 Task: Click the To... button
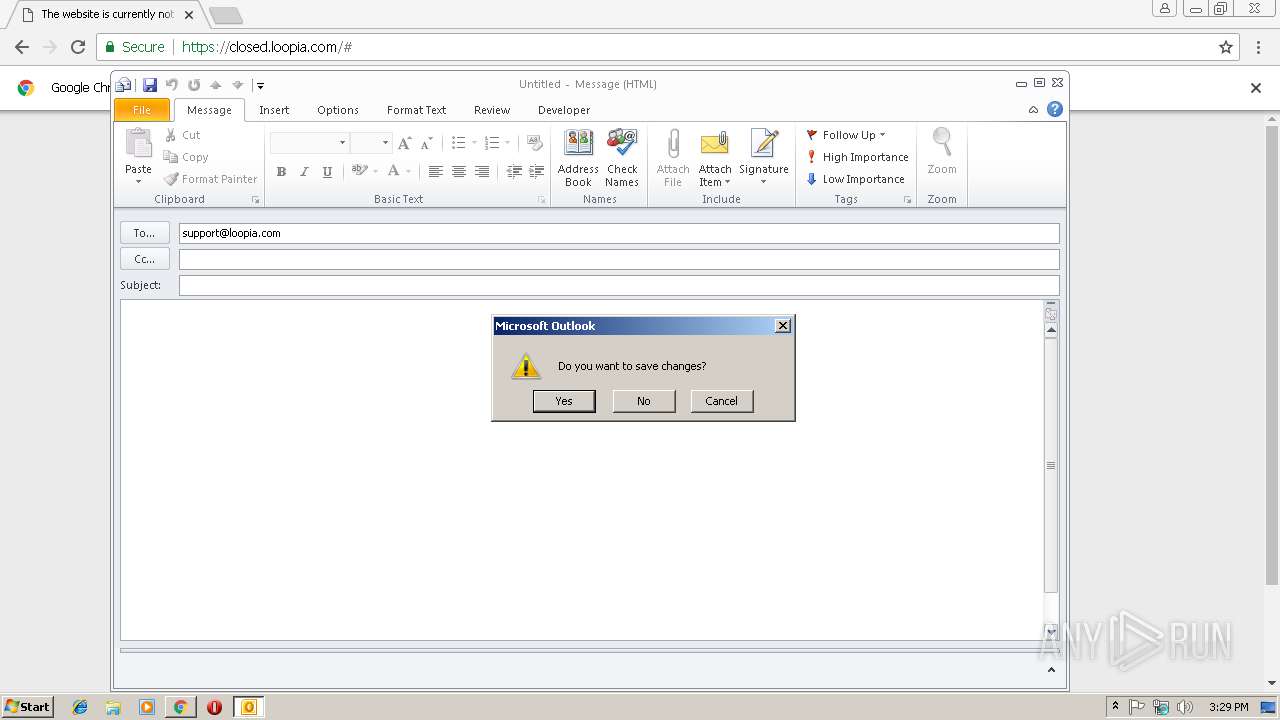click(x=144, y=233)
